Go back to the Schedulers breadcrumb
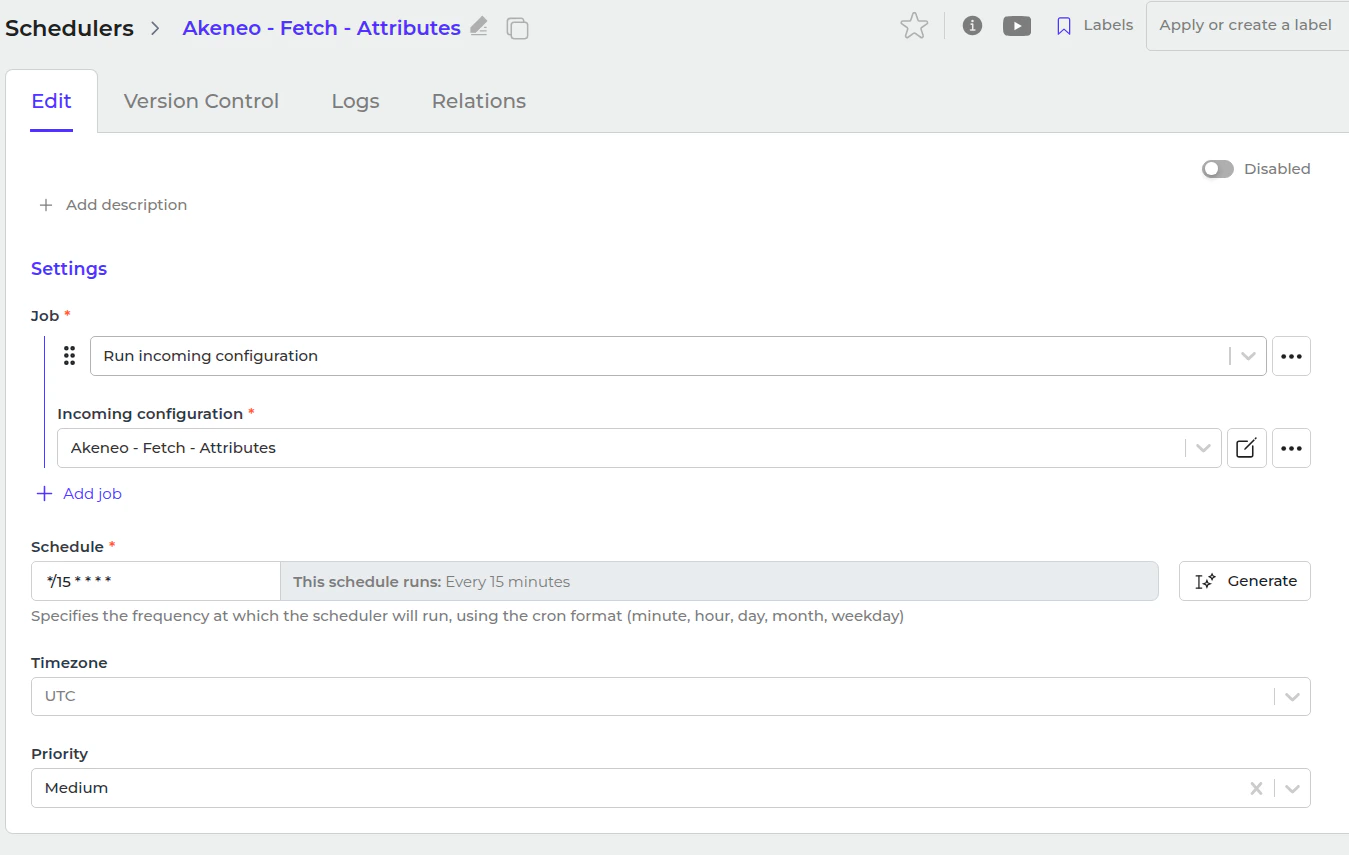The width and height of the screenshot is (1349, 855). click(69, 28)
